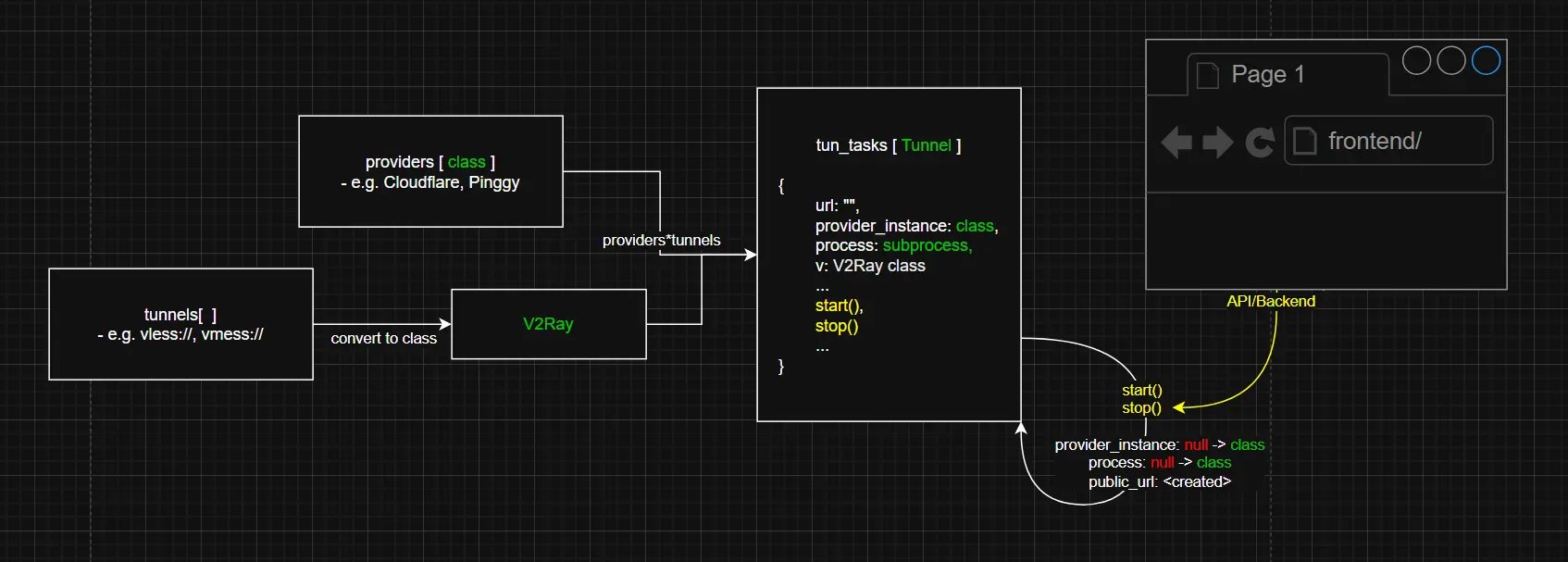The height and width of the screenshot is (562, 1568).
Task: Click the back arrow in browser mockup
Action: [x=1176, y=142]
